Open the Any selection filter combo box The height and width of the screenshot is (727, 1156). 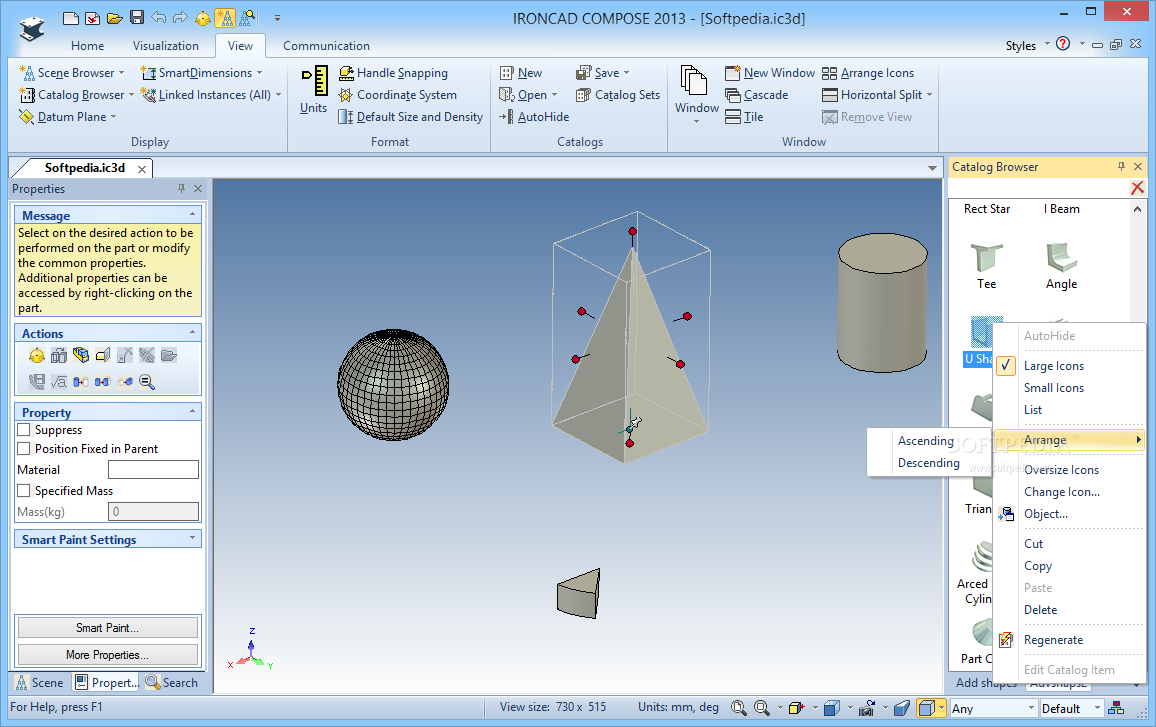click(x=993, y=709)
